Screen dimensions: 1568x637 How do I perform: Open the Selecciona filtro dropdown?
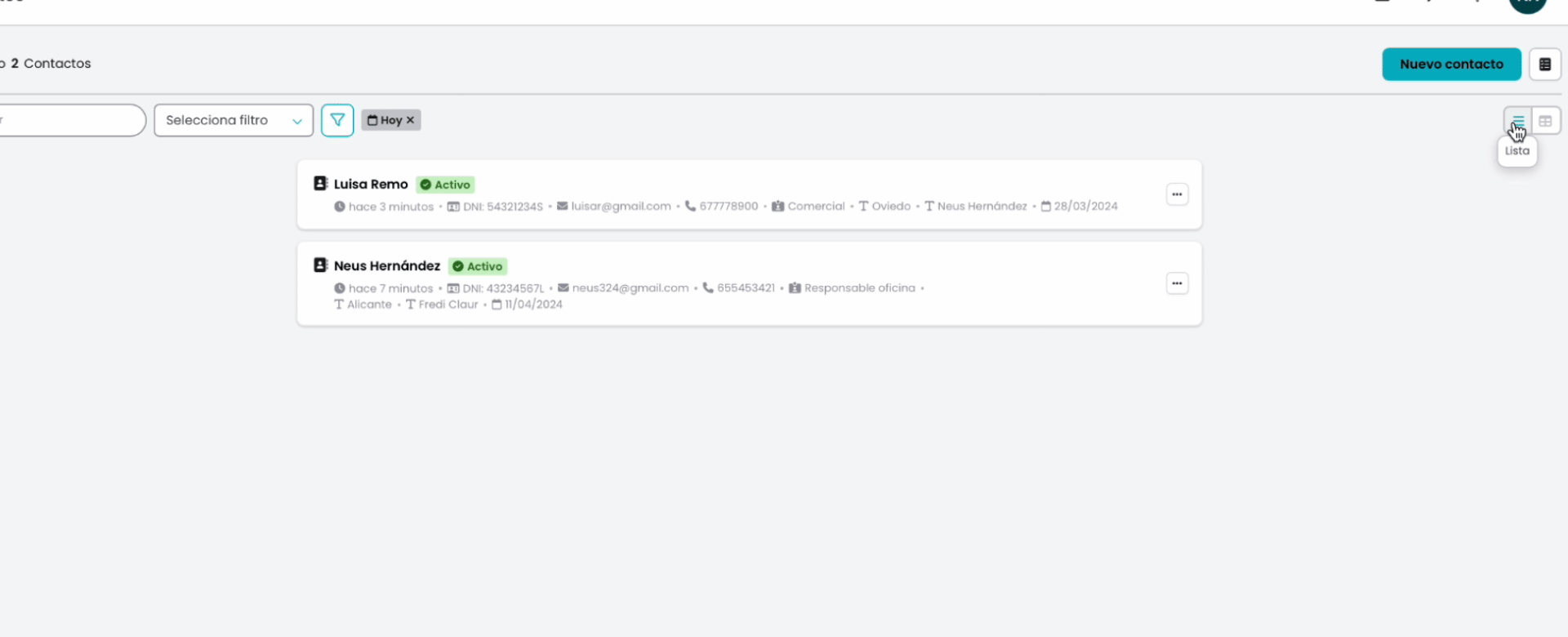pos(234,120)
